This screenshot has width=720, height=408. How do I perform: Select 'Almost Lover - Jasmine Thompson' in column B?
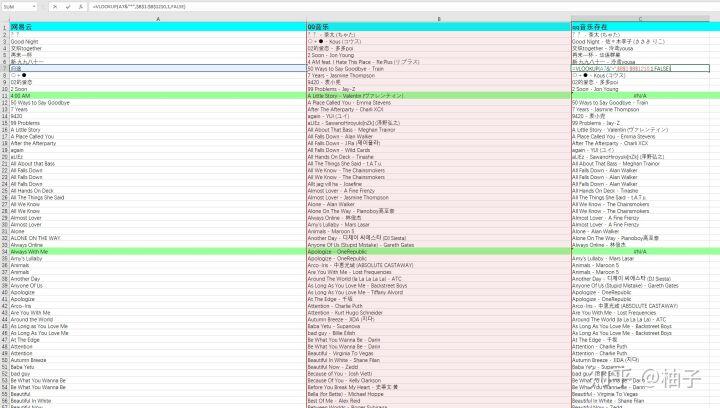pyautogui.click(x=439, y=198)
